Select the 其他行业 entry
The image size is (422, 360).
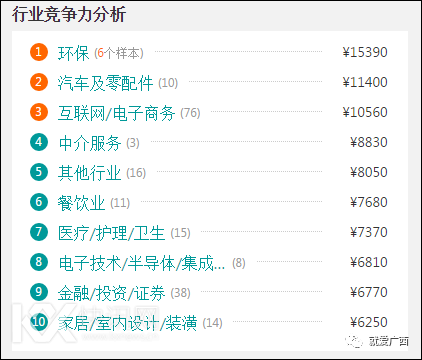[89, 173]
